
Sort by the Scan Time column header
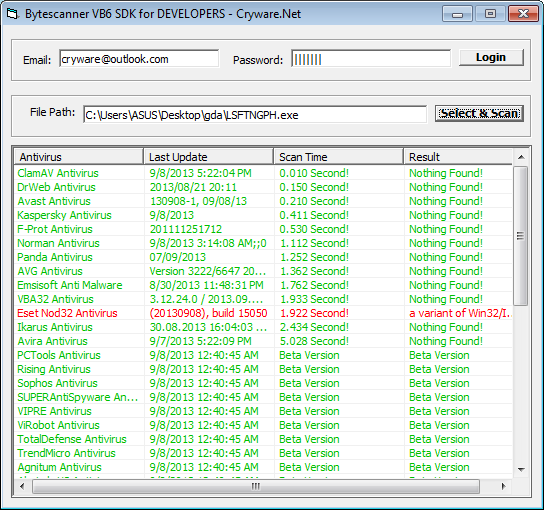338,157
